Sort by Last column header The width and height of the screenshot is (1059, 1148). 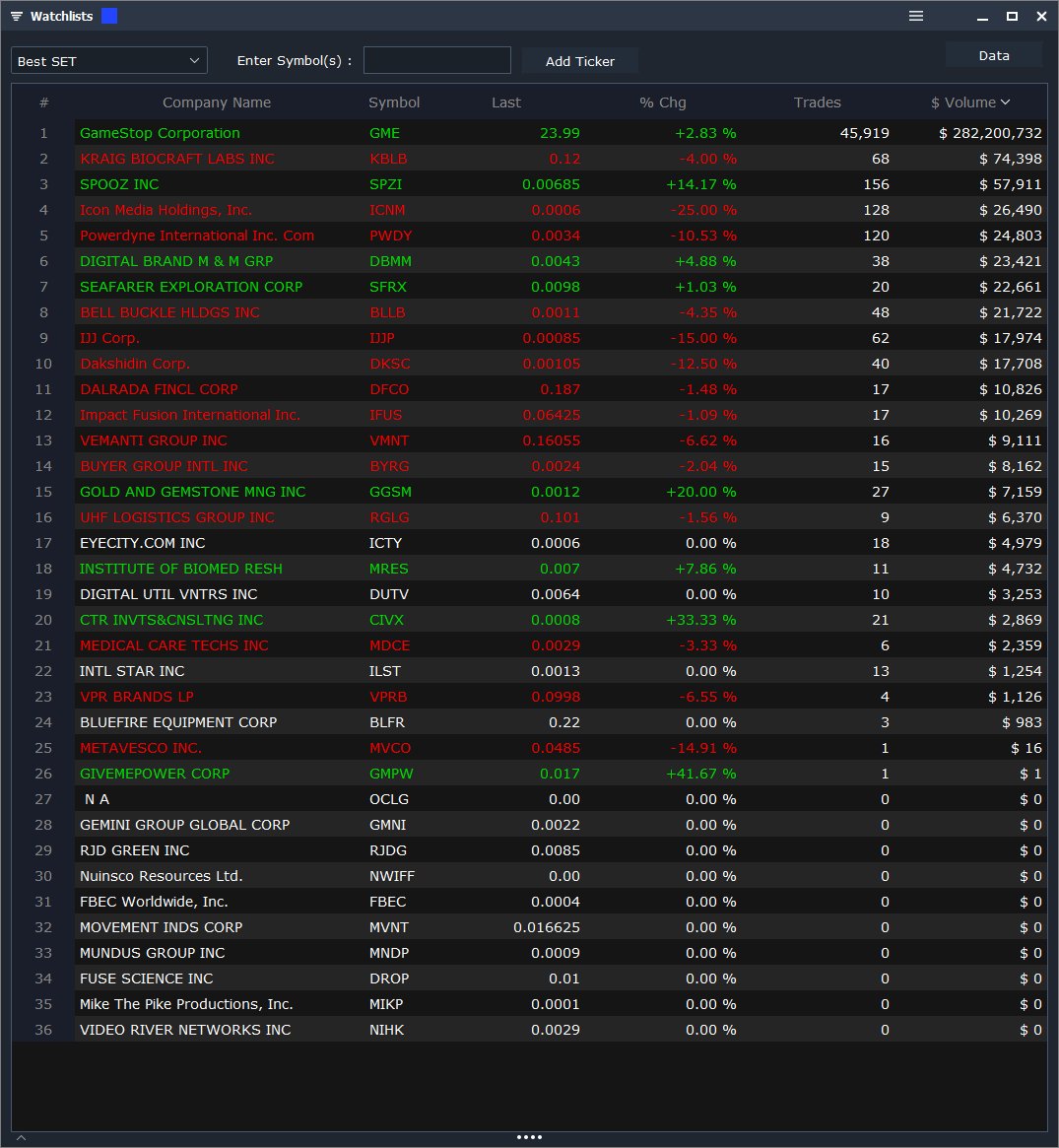506,102
